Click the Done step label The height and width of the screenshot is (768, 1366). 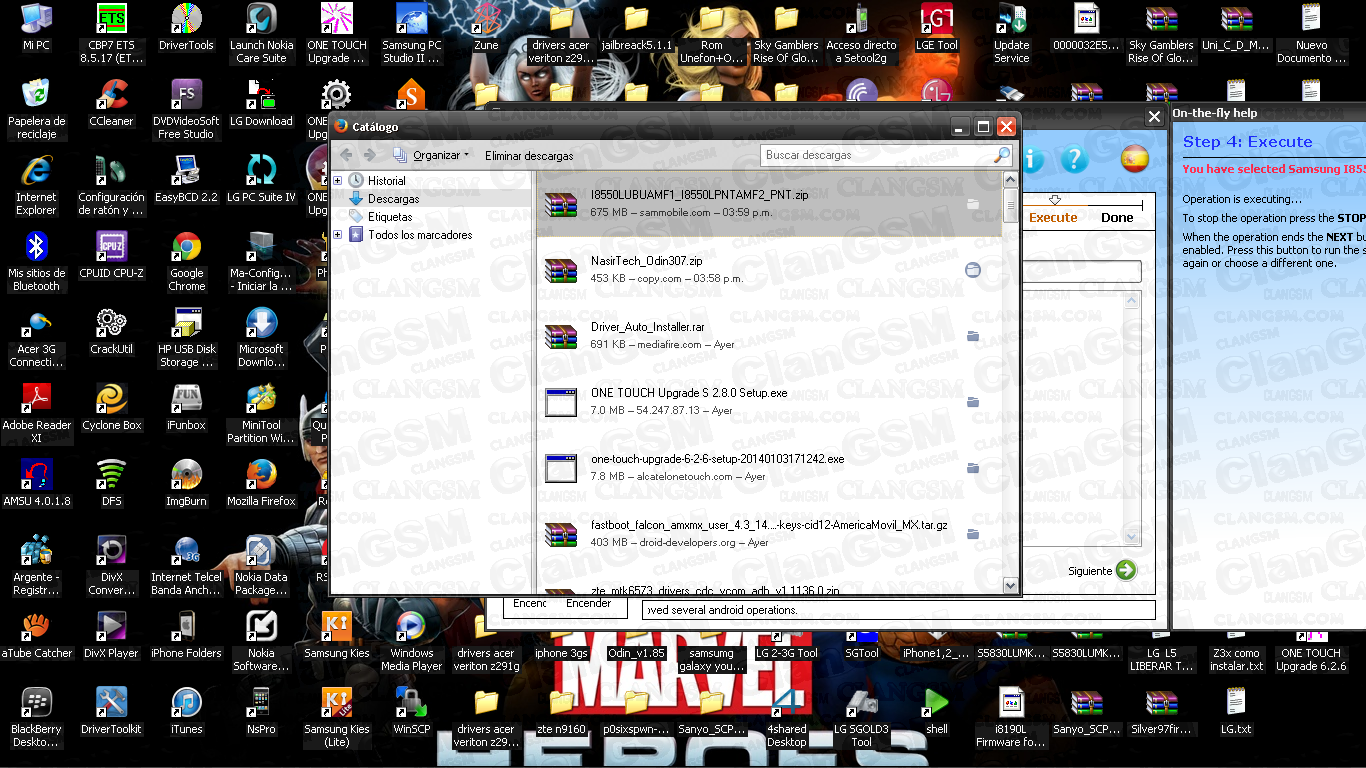coord(1117,217)
